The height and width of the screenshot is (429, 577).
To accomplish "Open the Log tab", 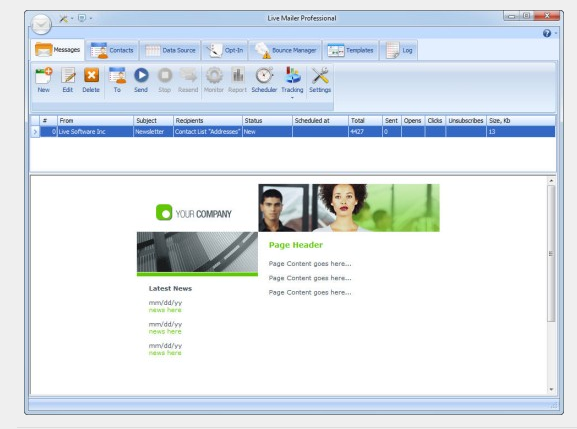I will (399, 50).
